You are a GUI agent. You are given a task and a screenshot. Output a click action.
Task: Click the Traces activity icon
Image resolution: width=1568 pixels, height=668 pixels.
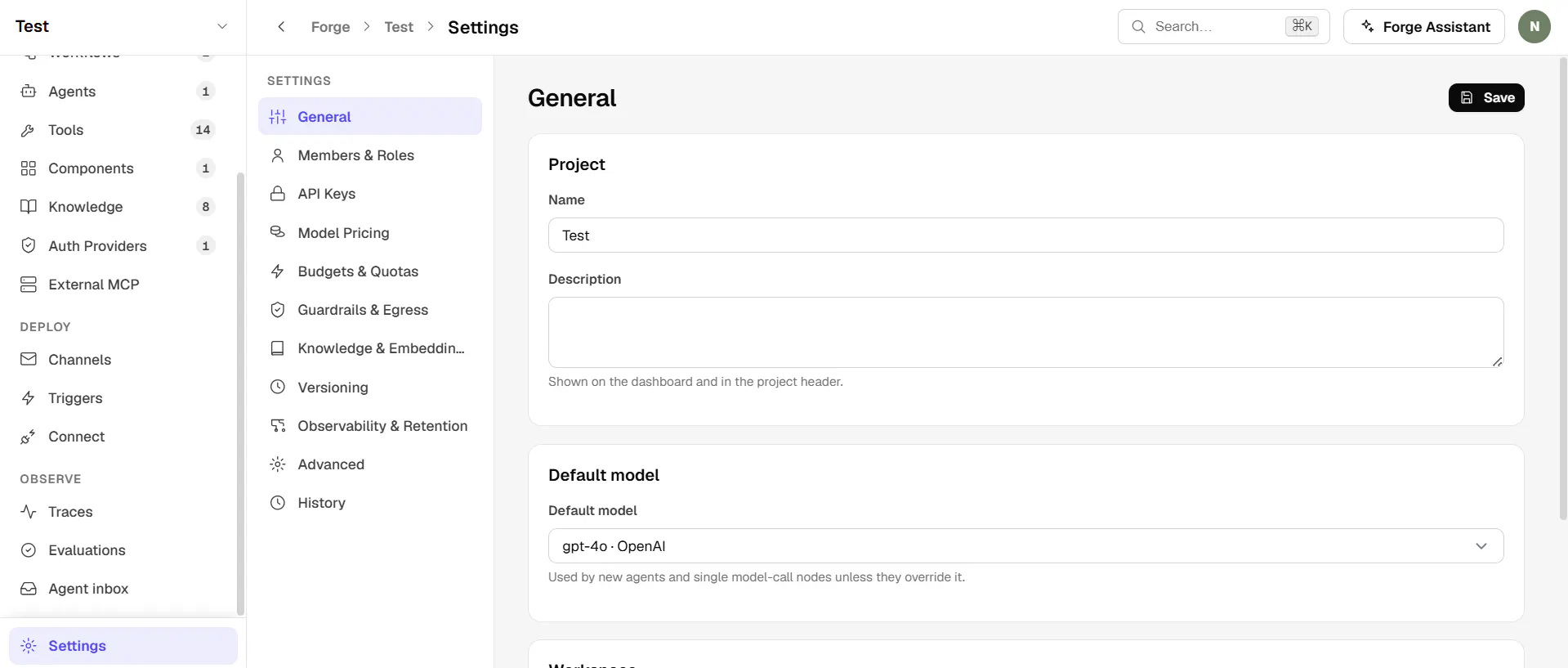[x=29, y=512]
